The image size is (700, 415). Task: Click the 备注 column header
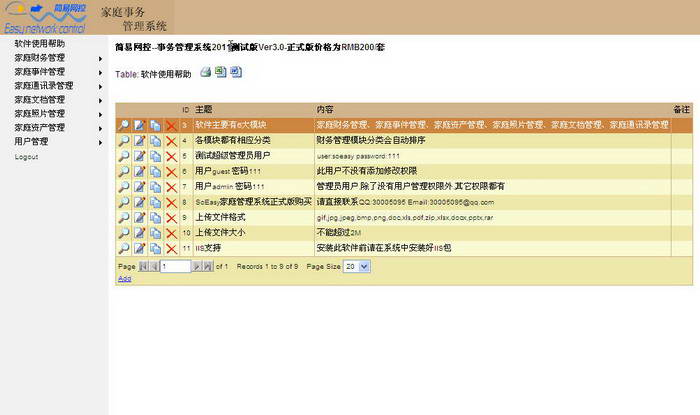(682, 109)
